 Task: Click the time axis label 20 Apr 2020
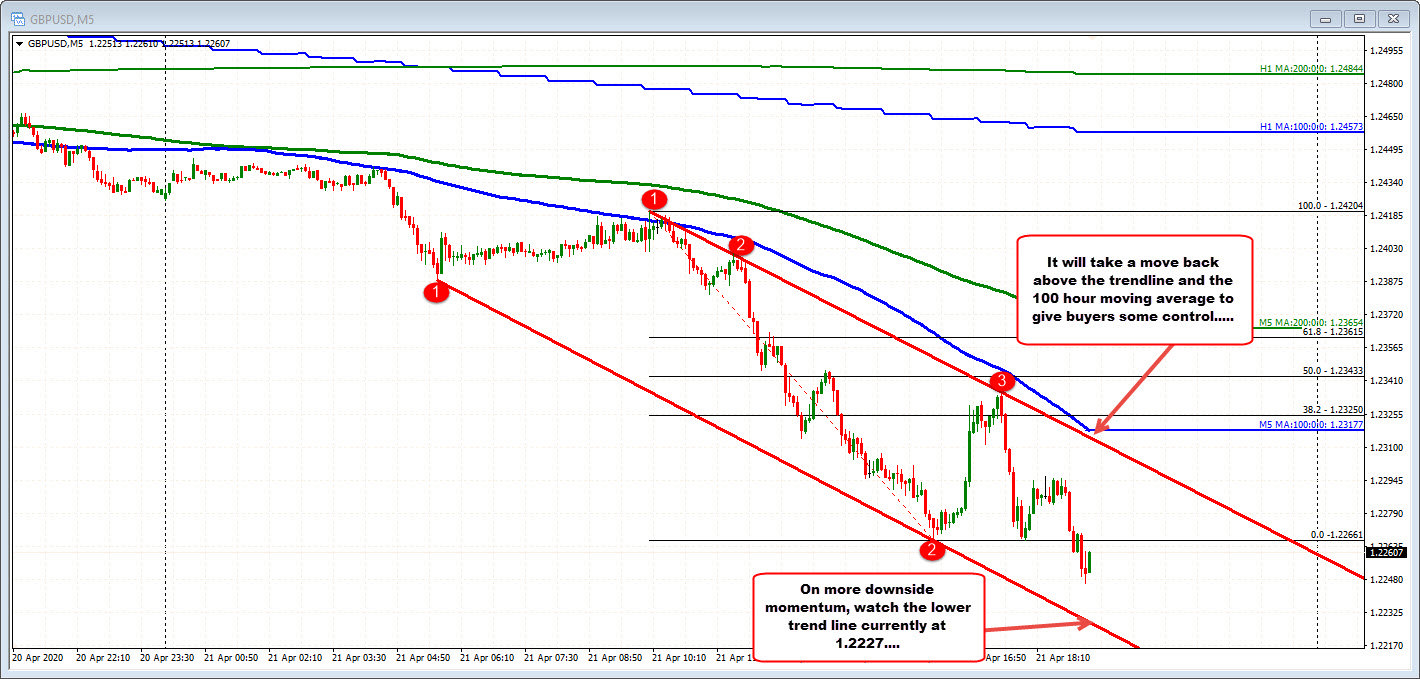point(37,659)
